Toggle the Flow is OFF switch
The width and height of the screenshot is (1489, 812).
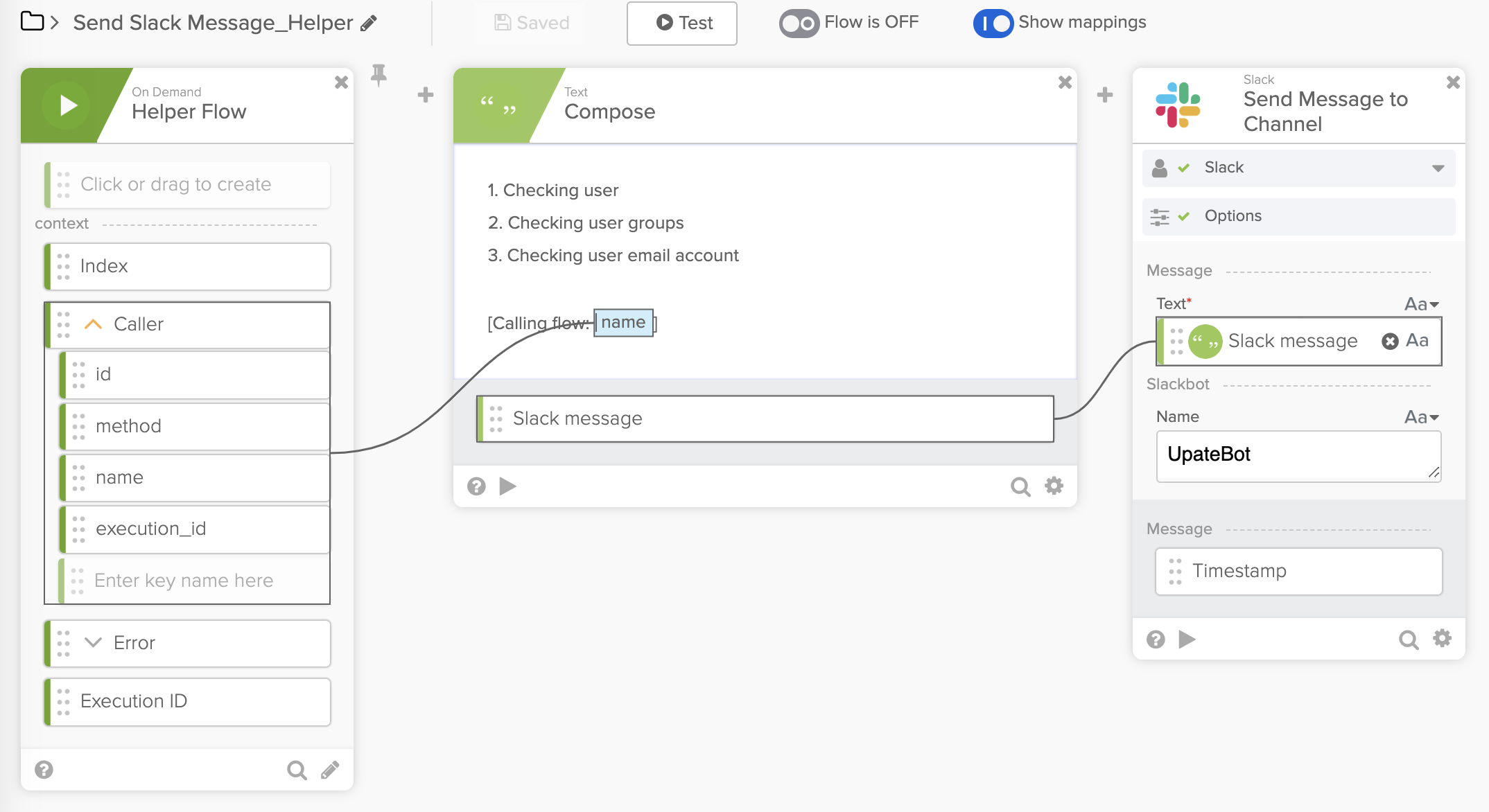(799, 23)
